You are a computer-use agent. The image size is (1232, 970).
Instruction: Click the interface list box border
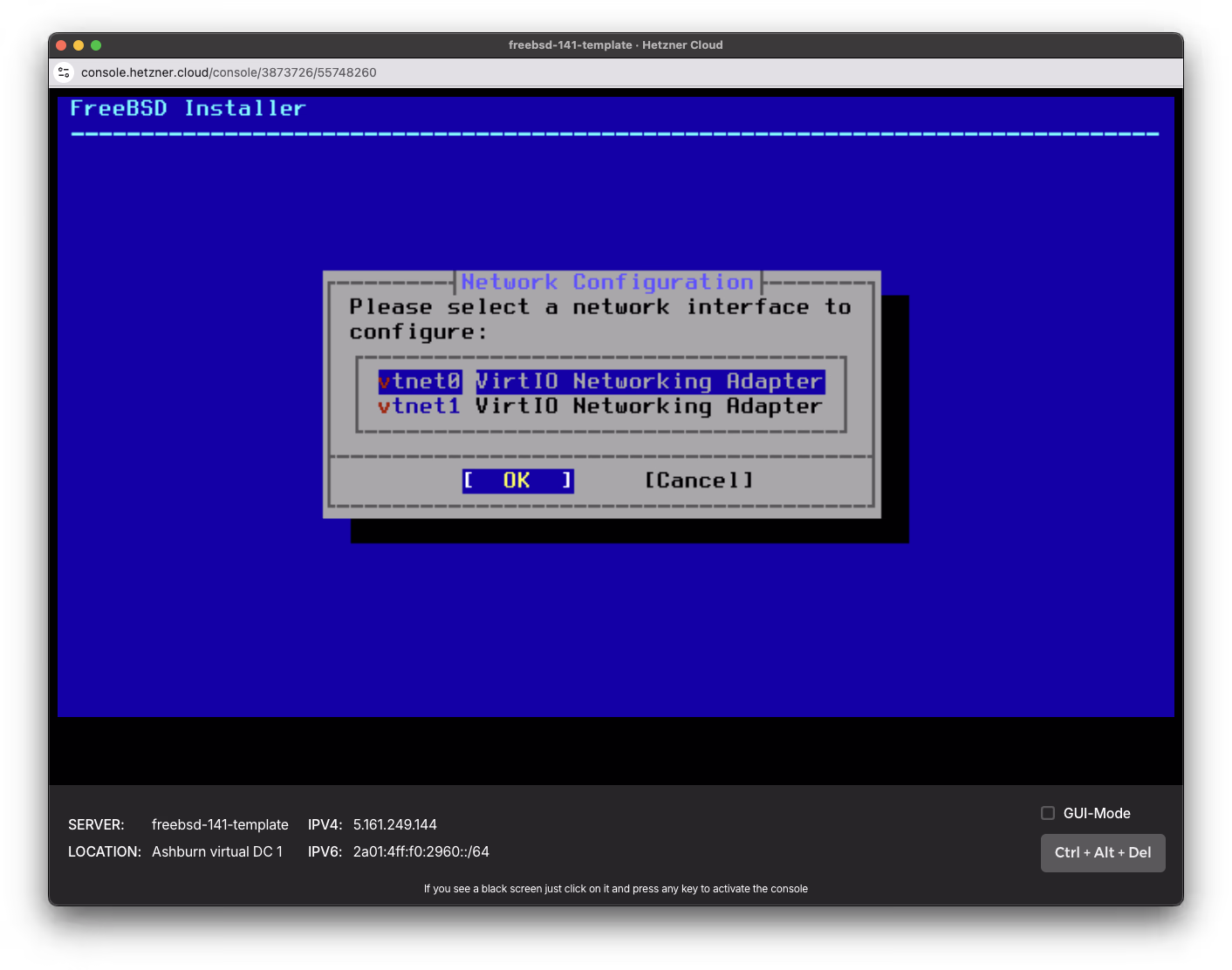pos(602,357)
